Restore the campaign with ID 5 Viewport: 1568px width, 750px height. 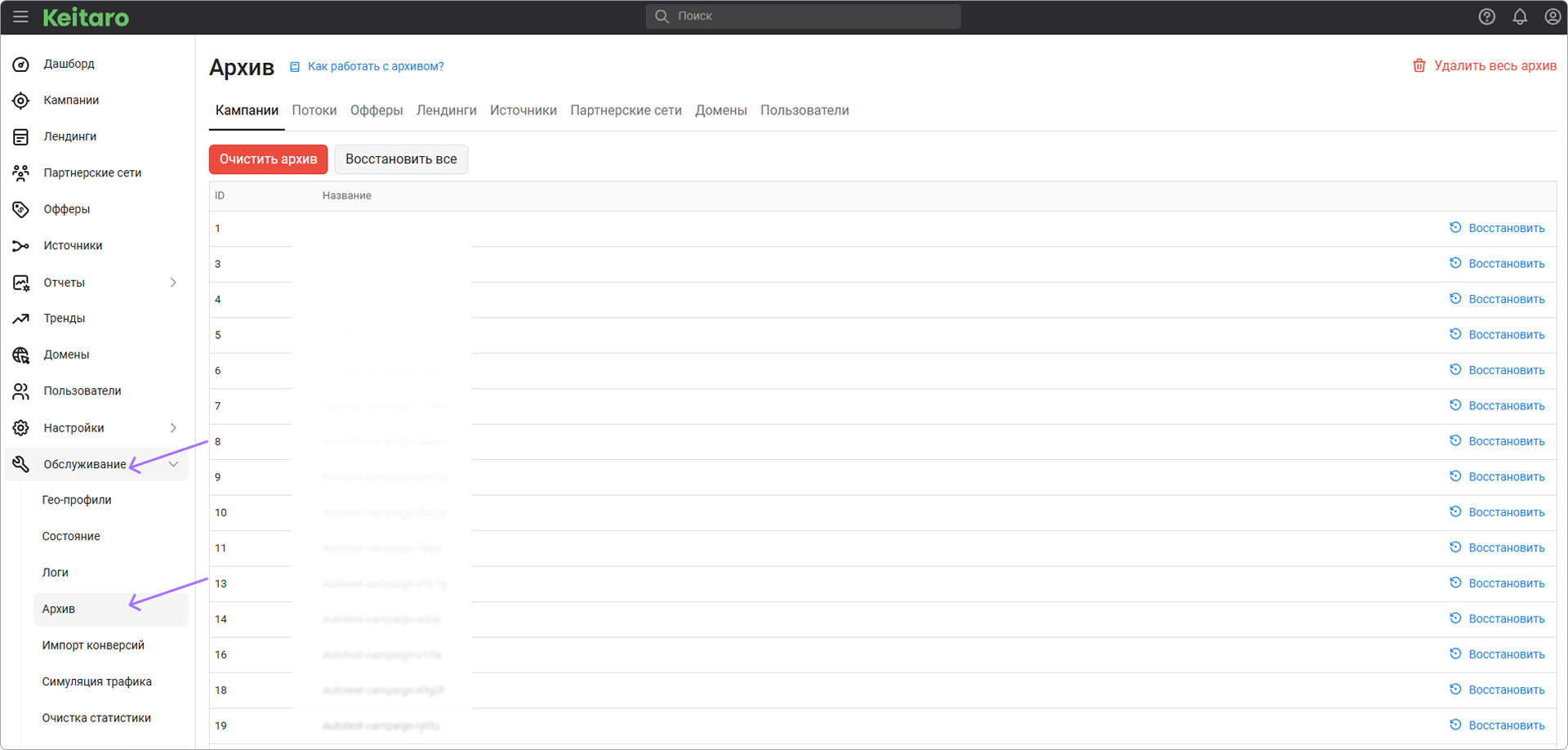click(x=1497, y=335)
